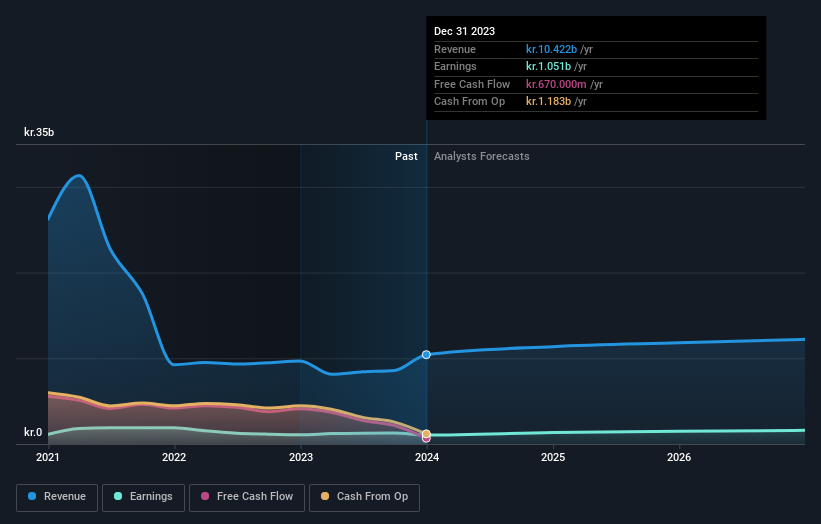Click the kr.1.183b cash from op value

548,102
